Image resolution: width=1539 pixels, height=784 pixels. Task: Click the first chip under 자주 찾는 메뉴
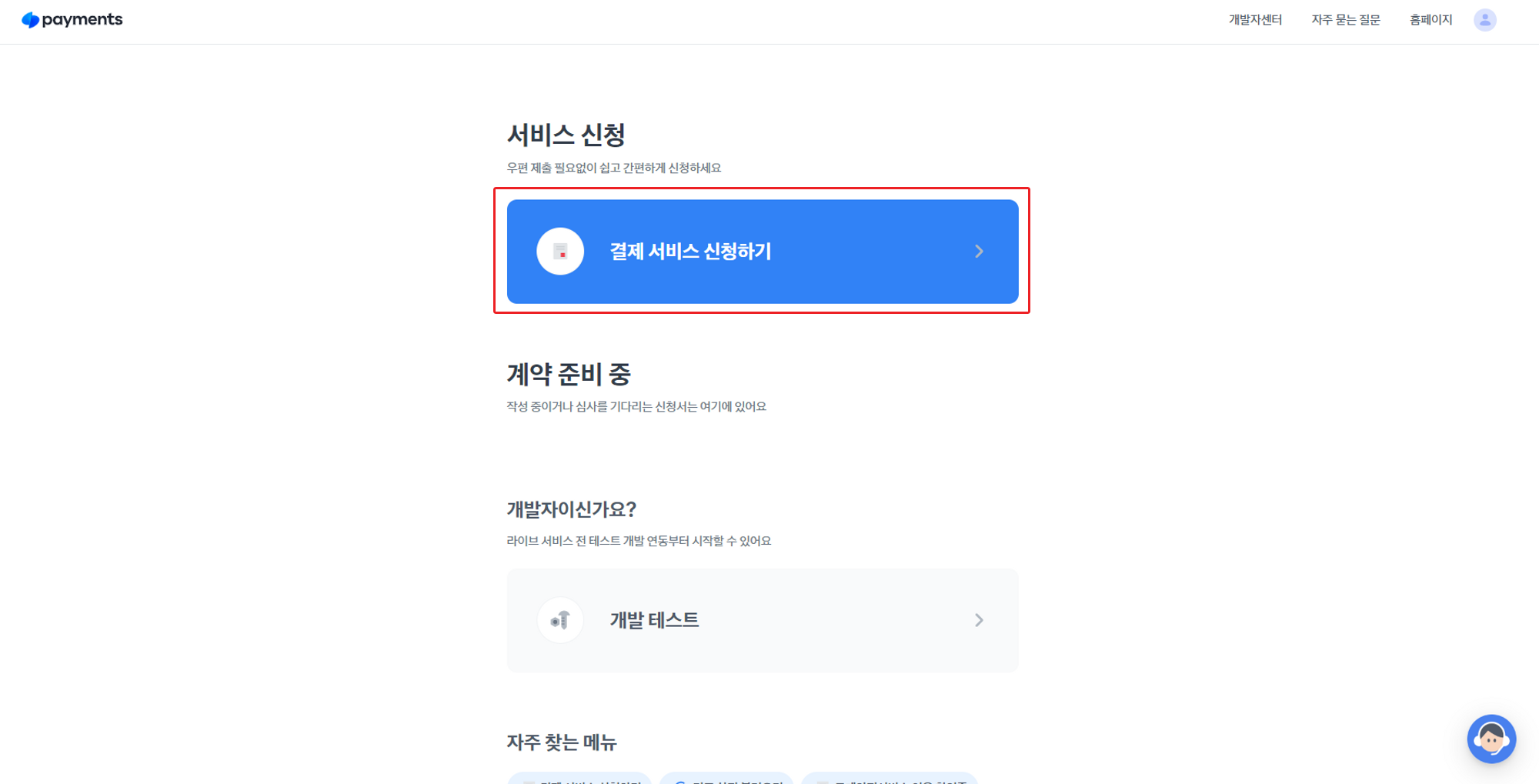[577, 780]
